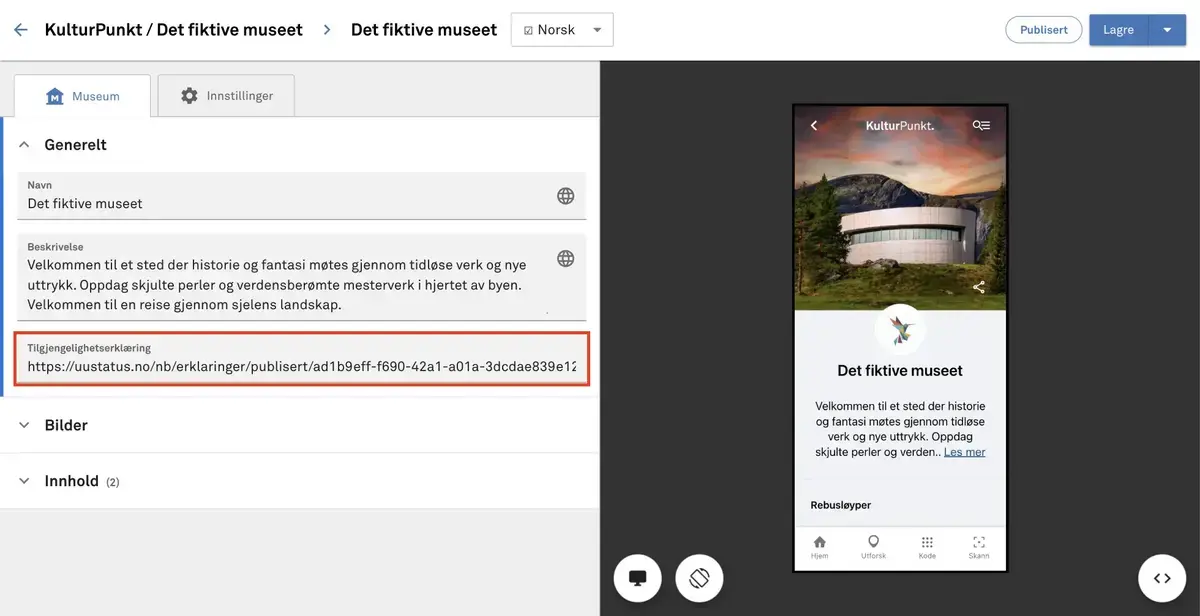Click the Tilgjengelighetserklæring URL field
This screenshot has height=616, width=1200.
301,366
